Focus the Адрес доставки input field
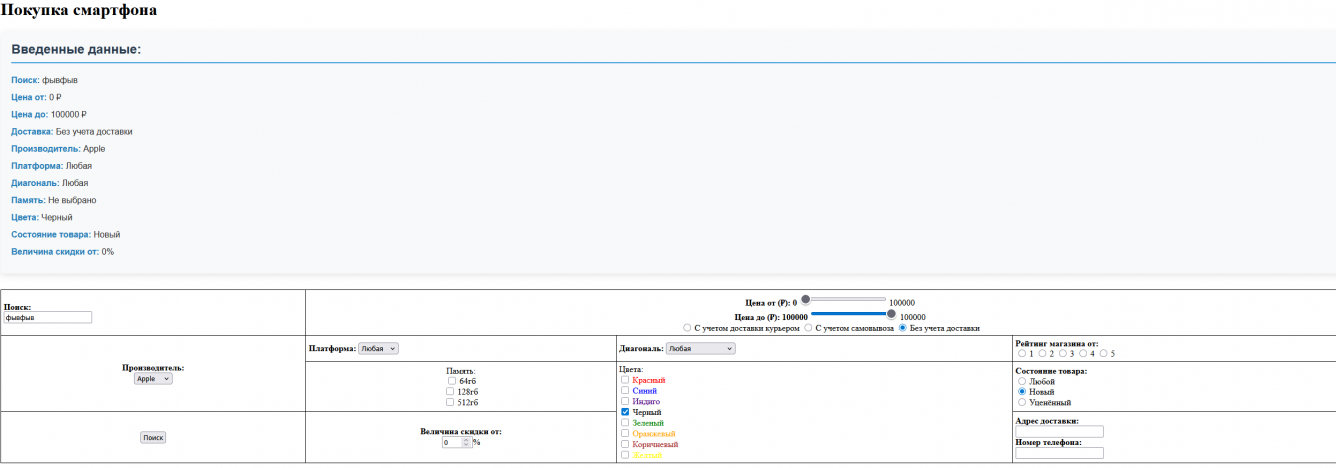 pos(1059,432)
